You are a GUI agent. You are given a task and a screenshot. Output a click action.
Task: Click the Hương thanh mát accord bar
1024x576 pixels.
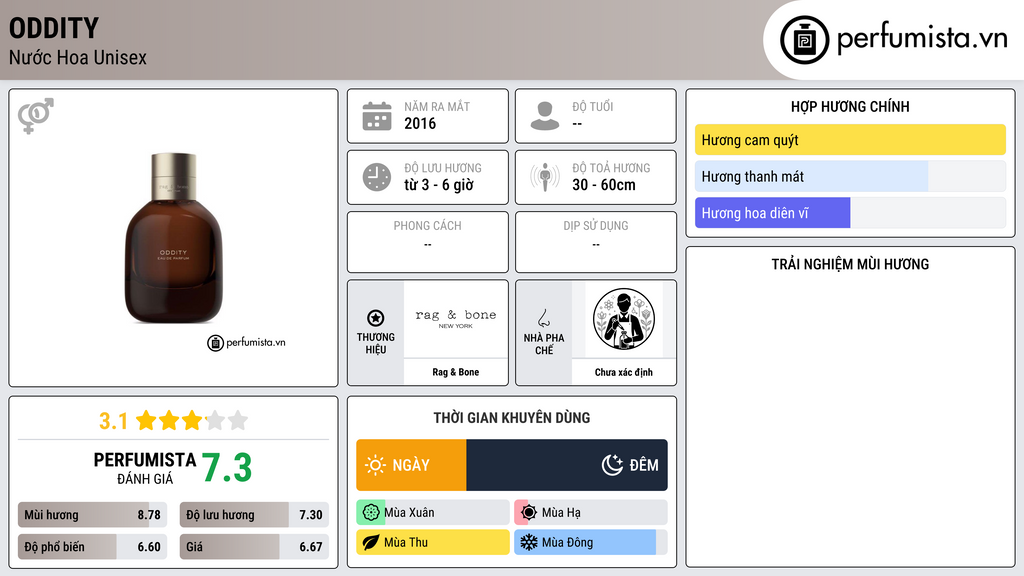[850, 176]
